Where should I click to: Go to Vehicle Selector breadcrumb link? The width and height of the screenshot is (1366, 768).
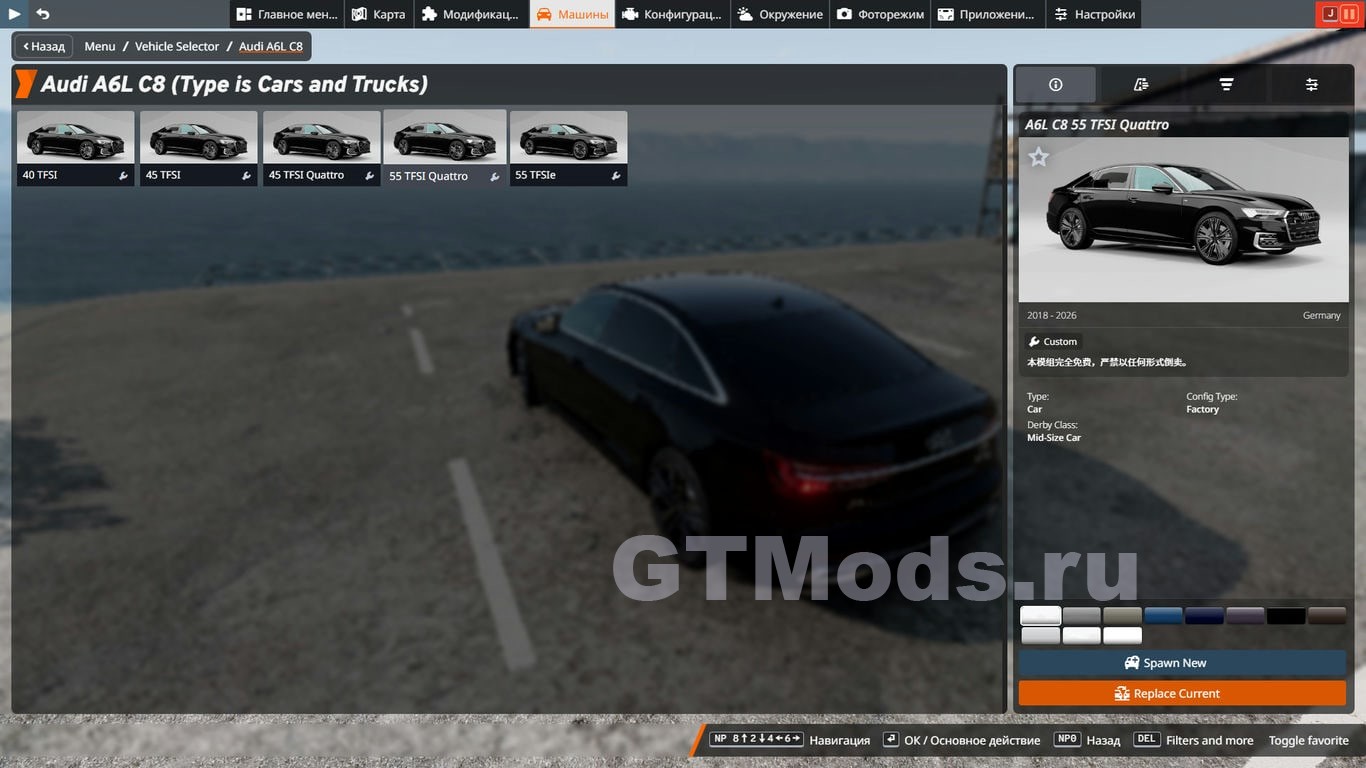pos(177,46)
